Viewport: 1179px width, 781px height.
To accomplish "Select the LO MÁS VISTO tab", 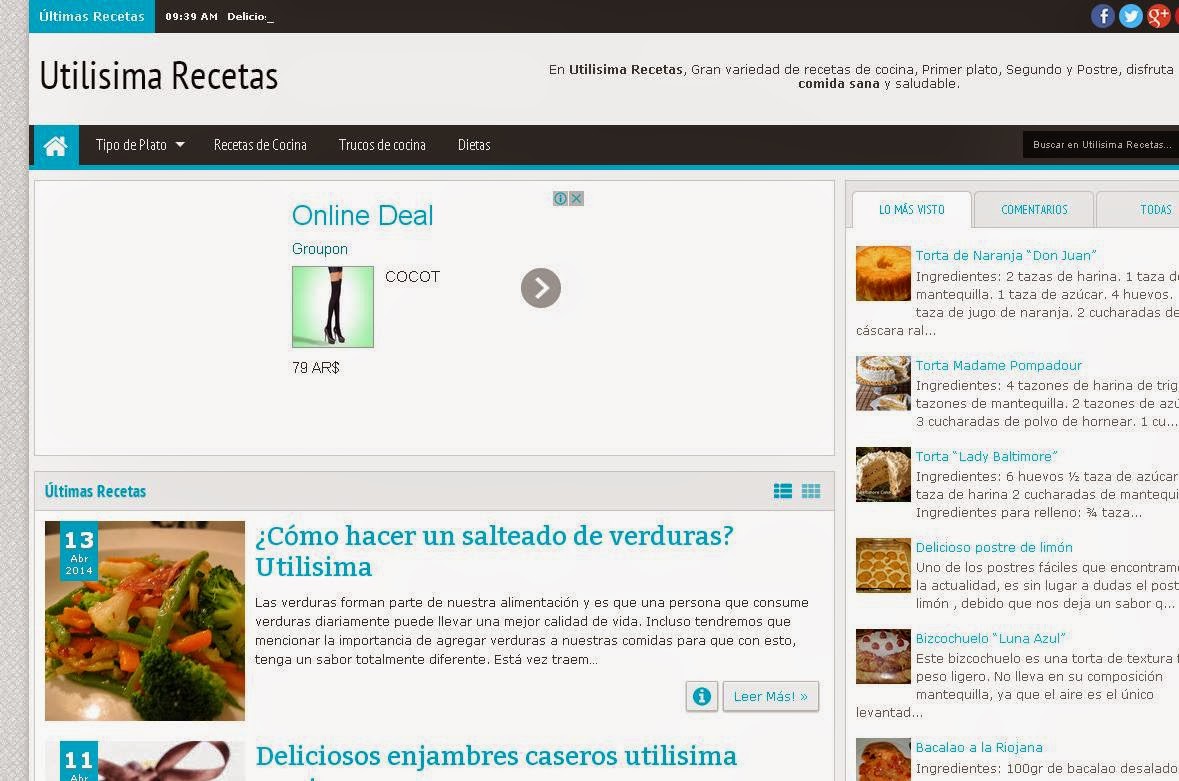I will point(911,210).
